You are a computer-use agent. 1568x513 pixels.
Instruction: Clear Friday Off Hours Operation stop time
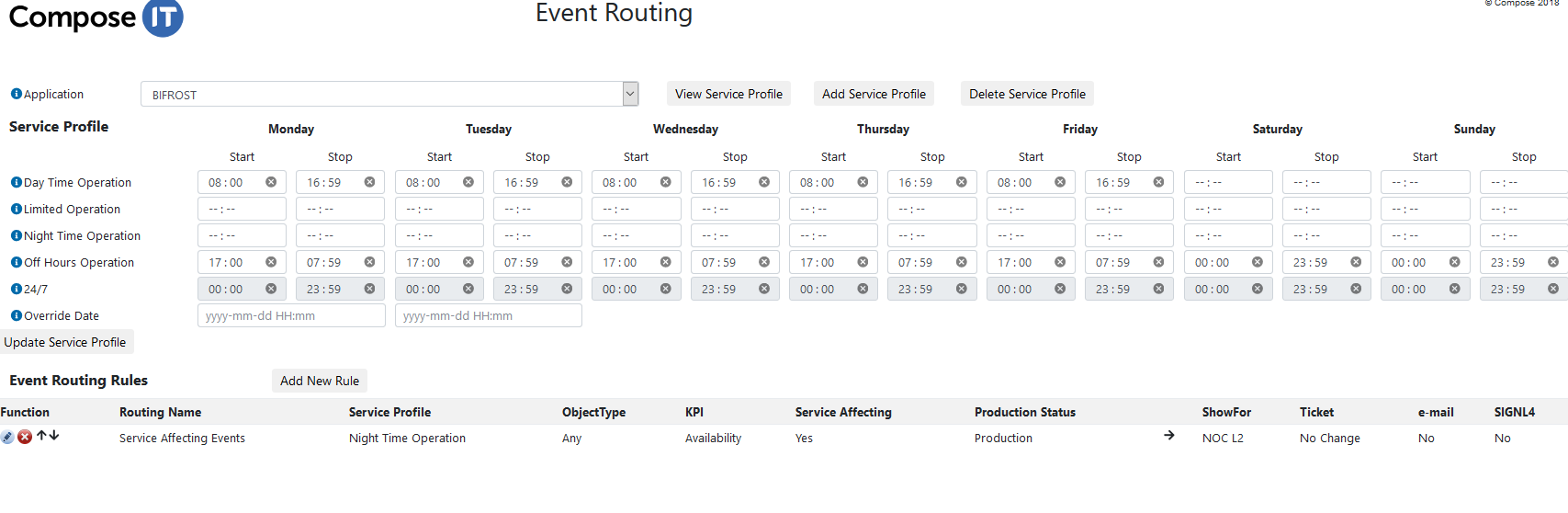(1158, 262)
